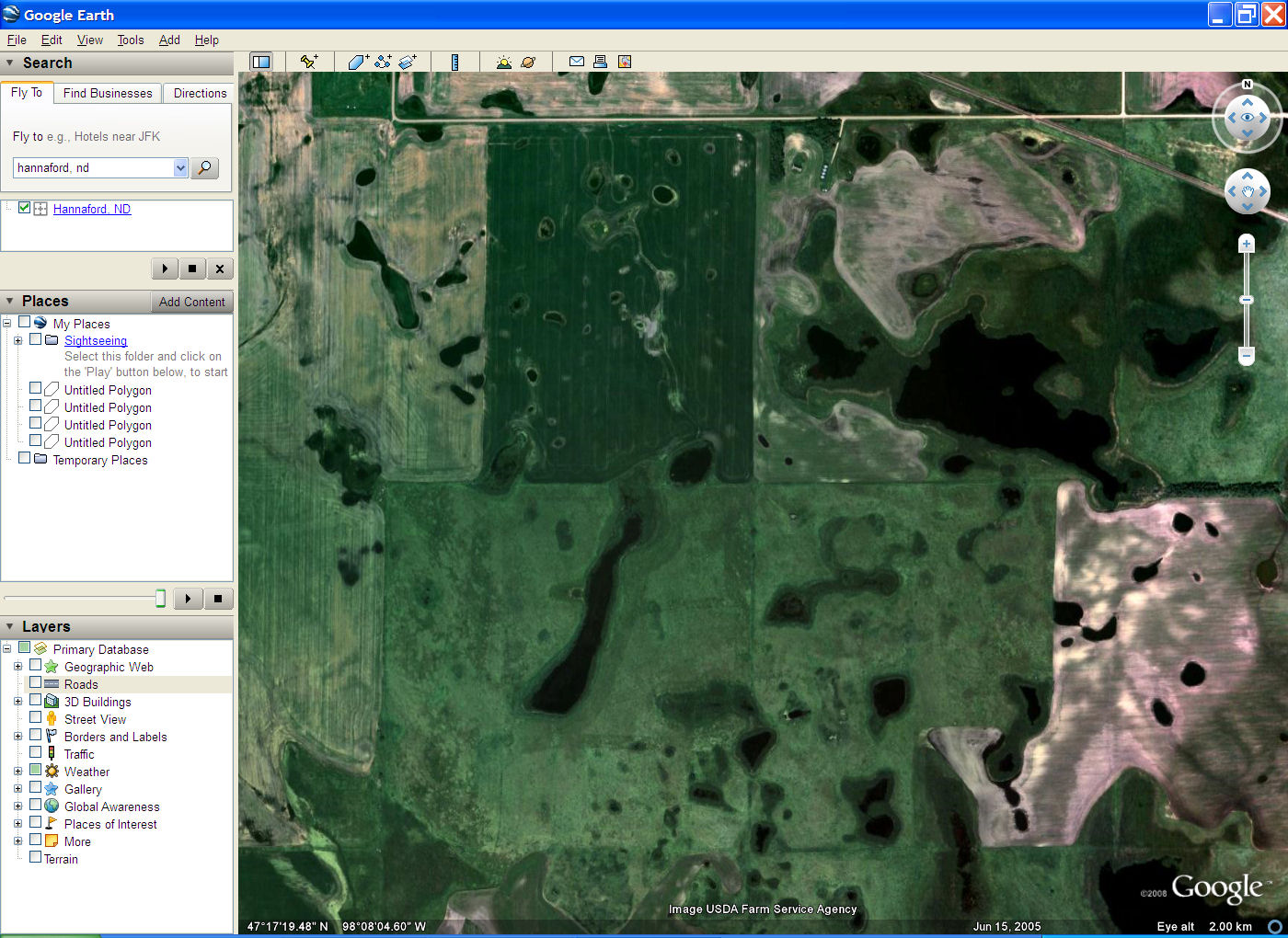Open the Tools menu

(x=131, y=40)
